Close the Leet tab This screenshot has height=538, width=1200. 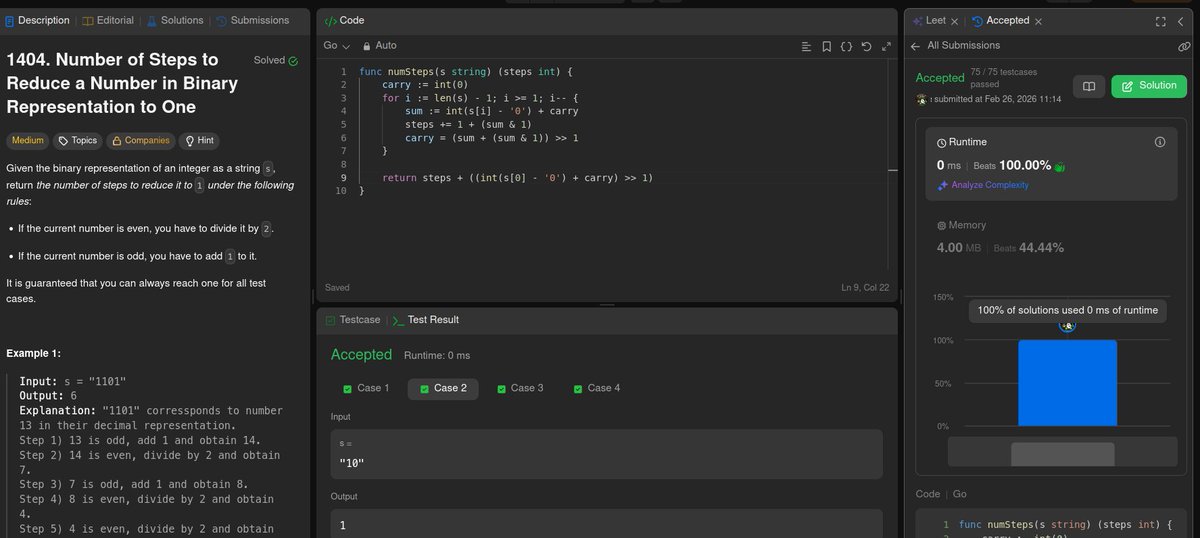[x=955, y=21]
